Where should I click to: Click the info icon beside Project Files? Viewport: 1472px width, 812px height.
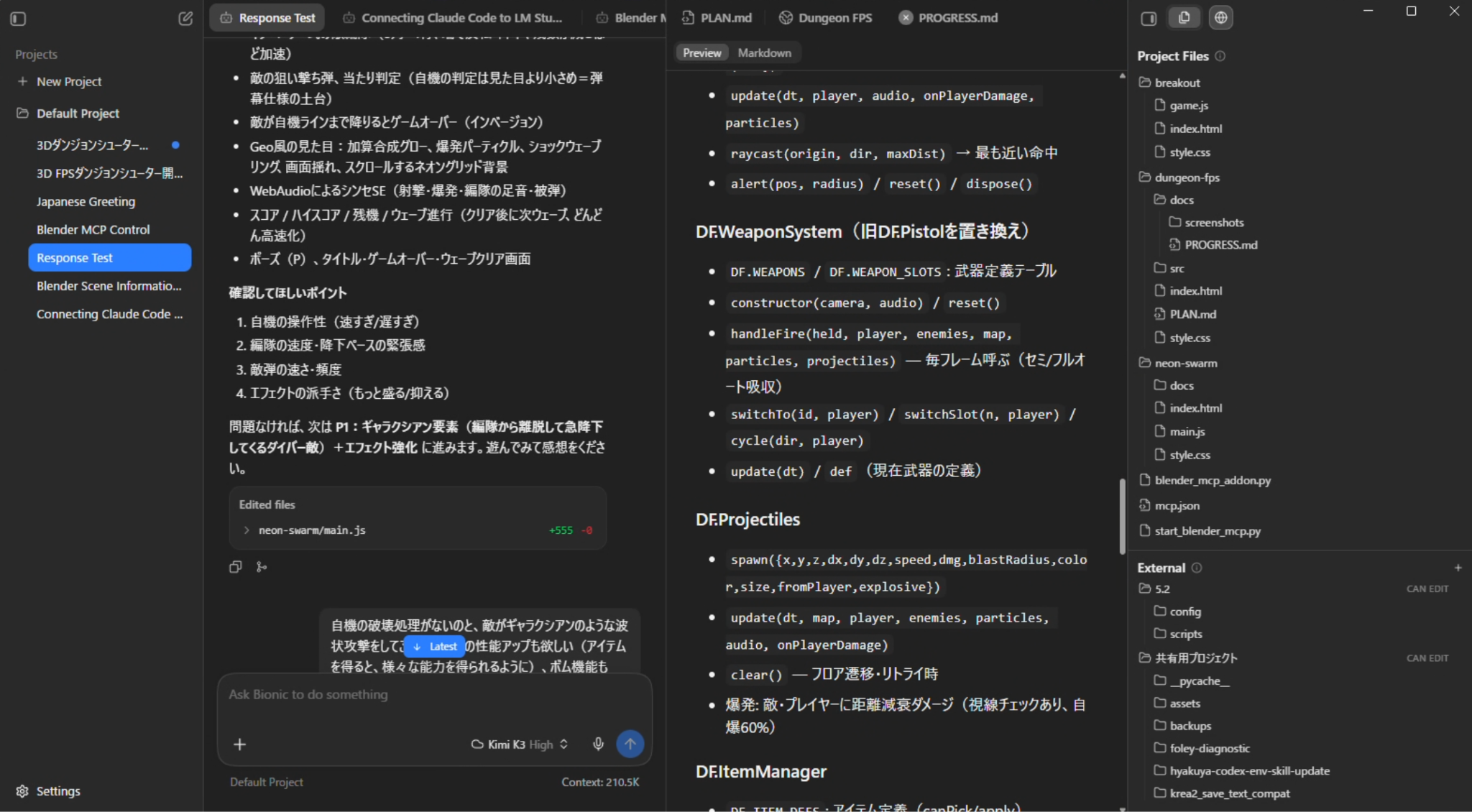[x=1220, y=56]
